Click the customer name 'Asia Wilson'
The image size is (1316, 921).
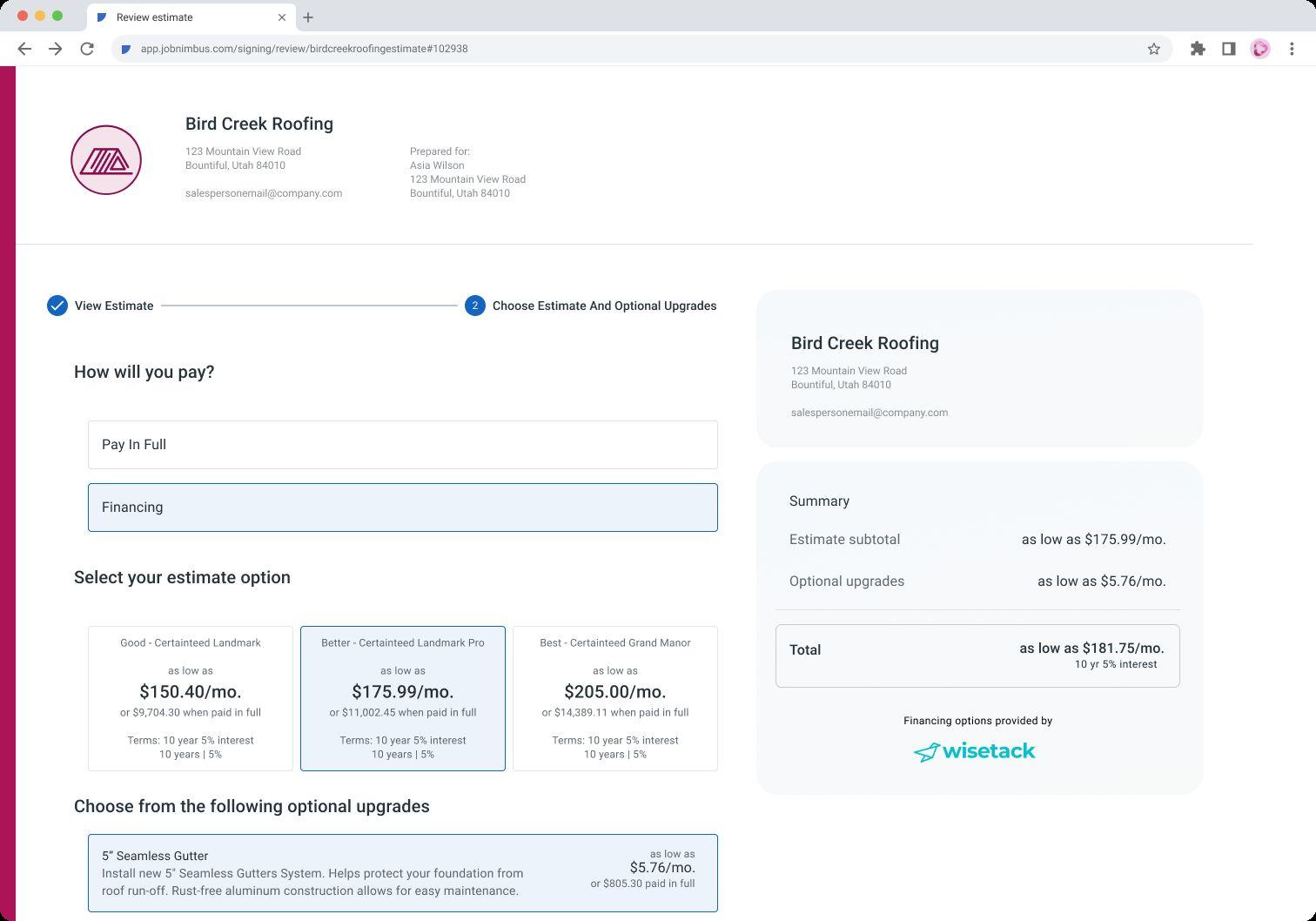437,165
